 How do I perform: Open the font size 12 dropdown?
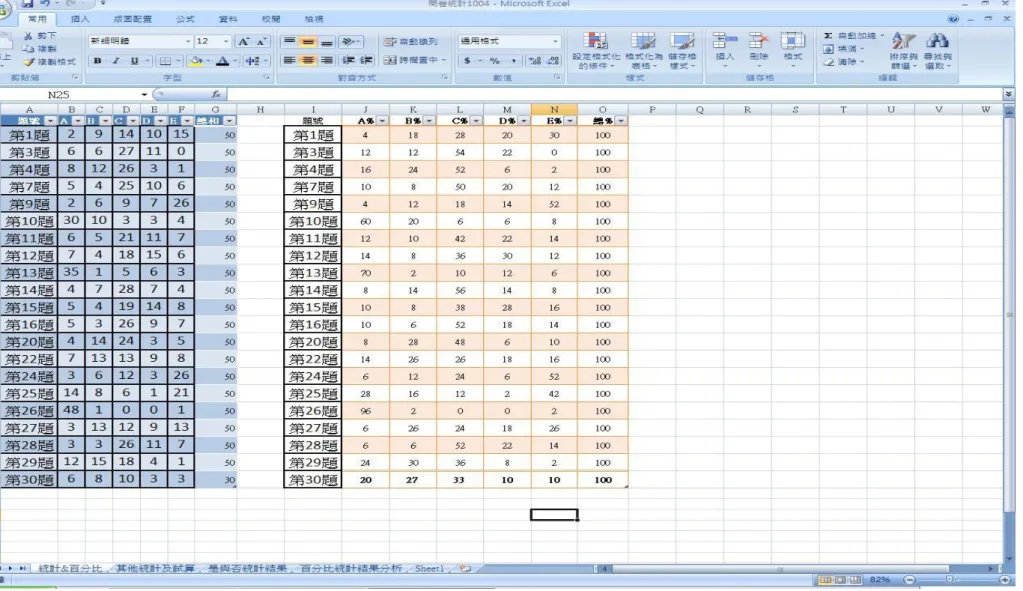pyautogui.click(x=226, y=41)
